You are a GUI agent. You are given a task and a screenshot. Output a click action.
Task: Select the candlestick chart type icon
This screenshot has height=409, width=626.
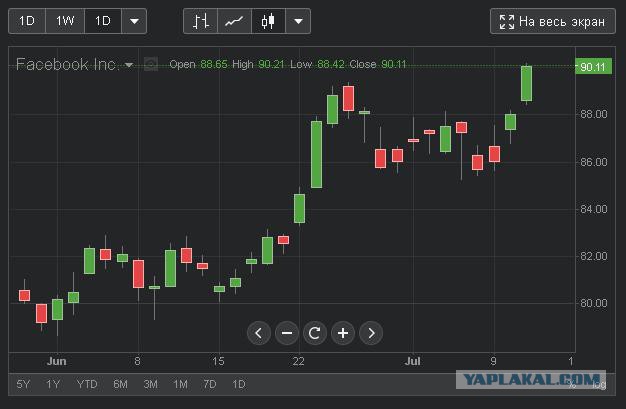(x=268, y=21)
